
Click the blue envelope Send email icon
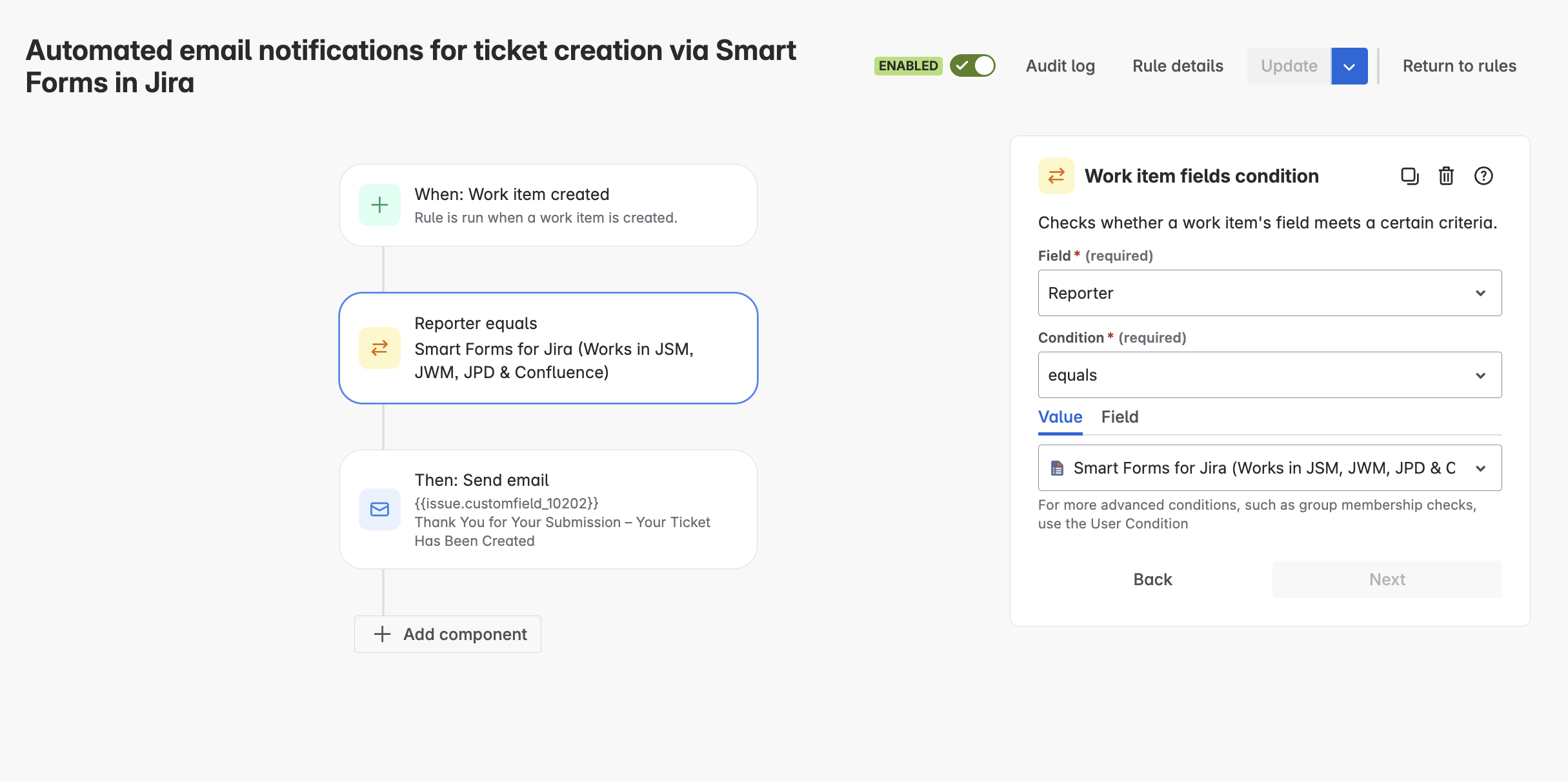[379, 510]
